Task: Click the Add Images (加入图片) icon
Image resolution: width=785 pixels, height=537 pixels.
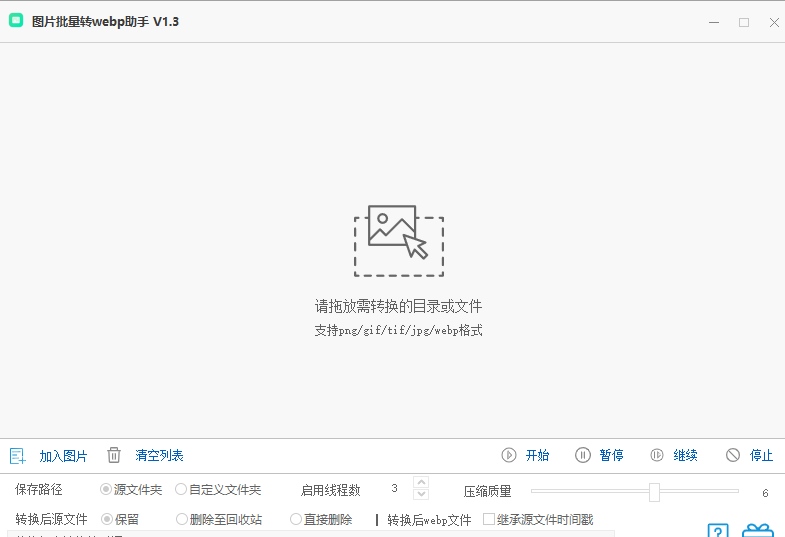Action: pos(17,456)
